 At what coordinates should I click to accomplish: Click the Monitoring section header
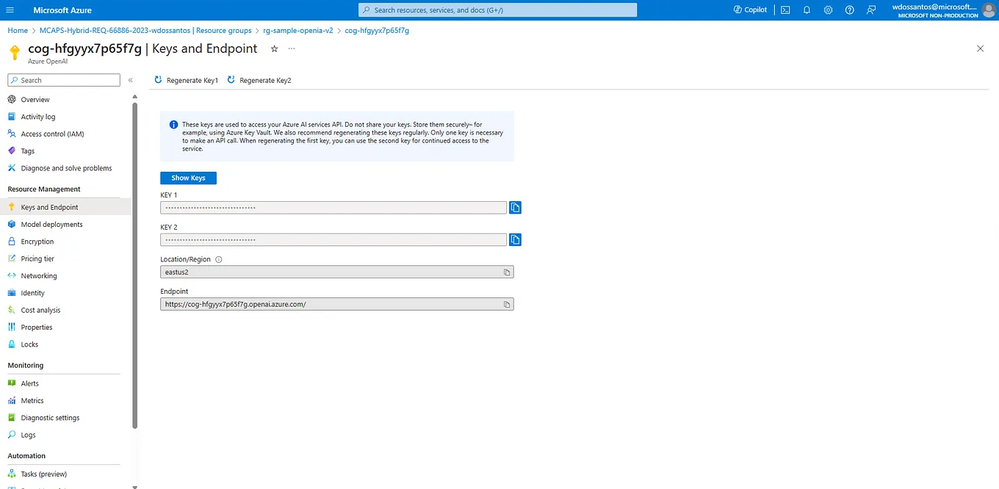coord(25,365)
